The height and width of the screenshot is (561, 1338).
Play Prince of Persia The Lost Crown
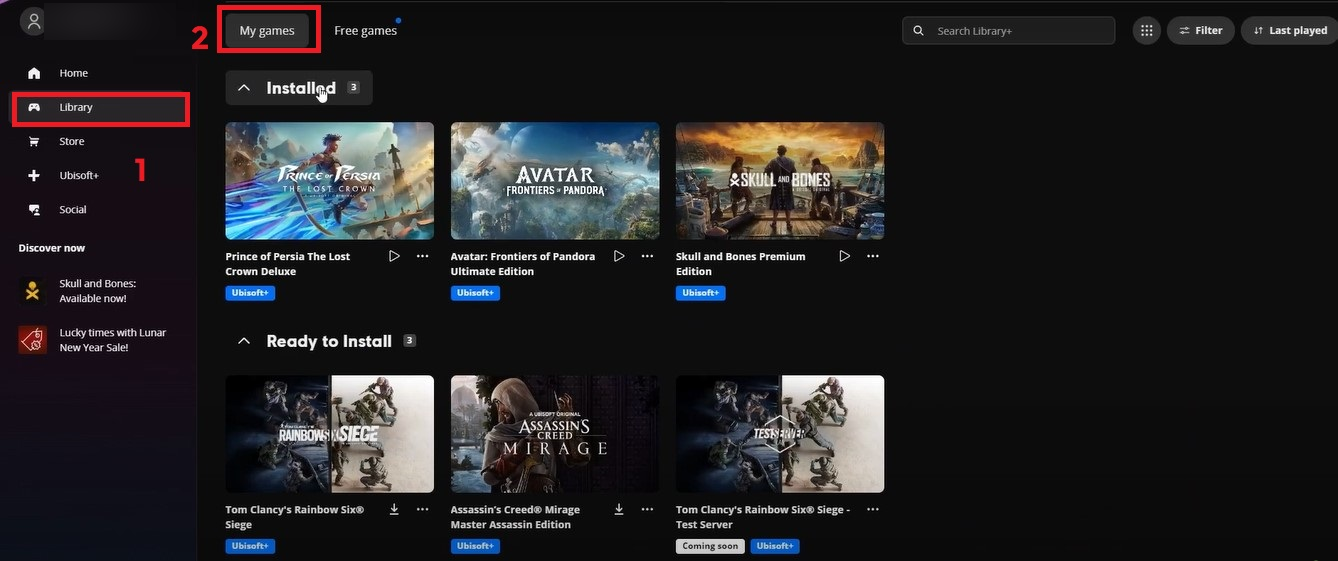point(394,256)
